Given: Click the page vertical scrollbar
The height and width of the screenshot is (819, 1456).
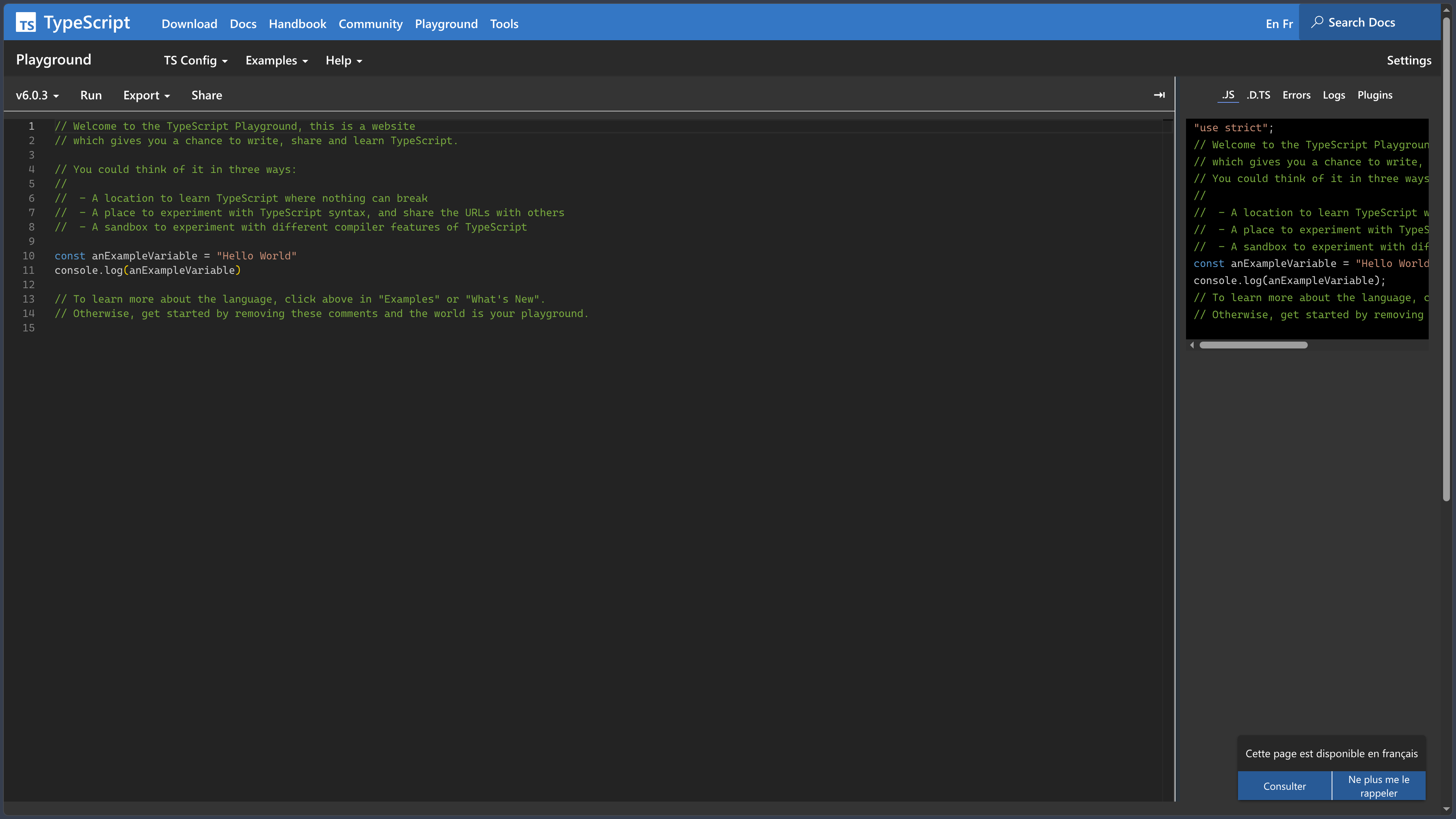Looking at the screenshot, I should pos(1446,260).
